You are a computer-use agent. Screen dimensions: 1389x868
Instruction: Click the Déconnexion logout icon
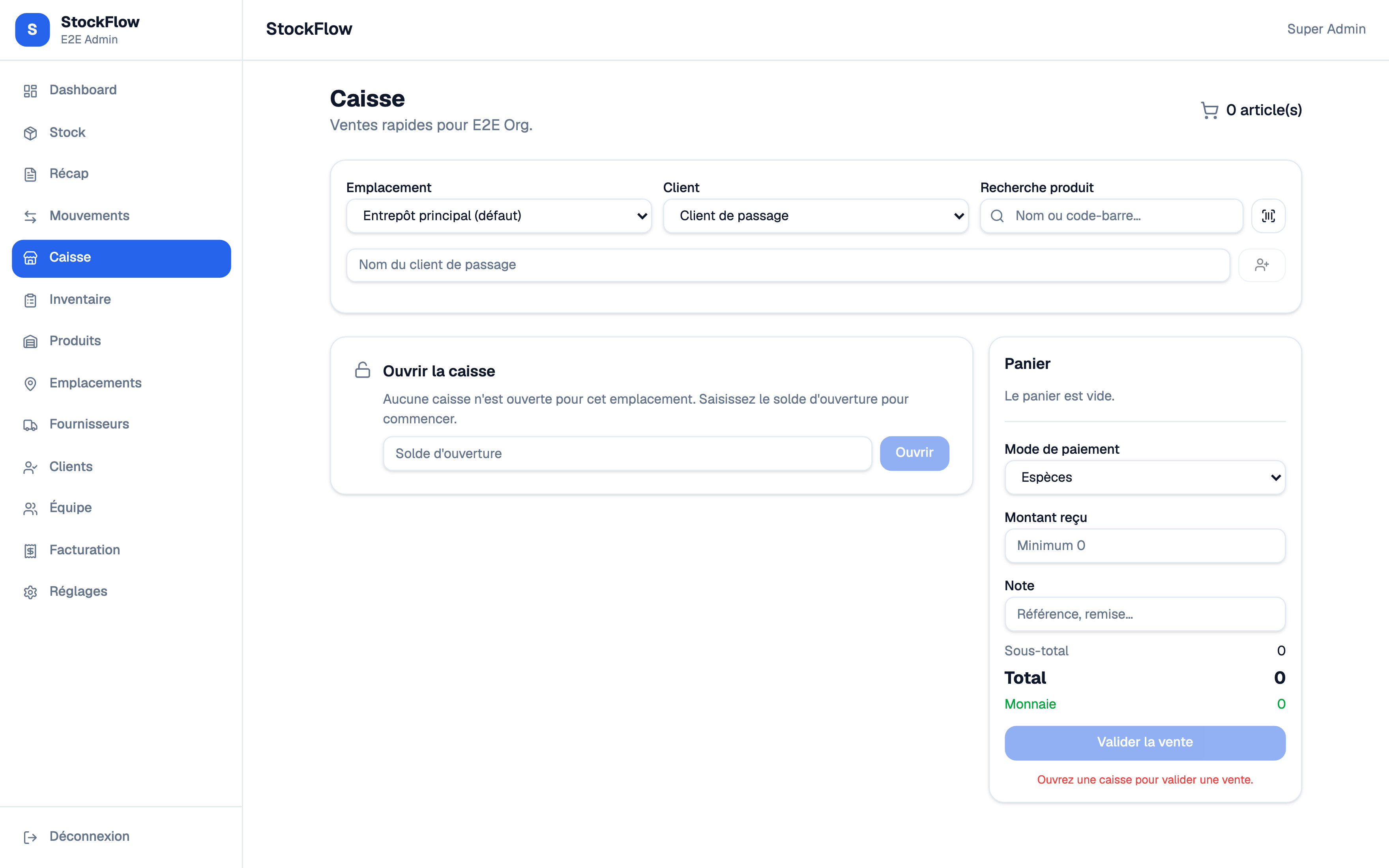click(x=30, y=837)
